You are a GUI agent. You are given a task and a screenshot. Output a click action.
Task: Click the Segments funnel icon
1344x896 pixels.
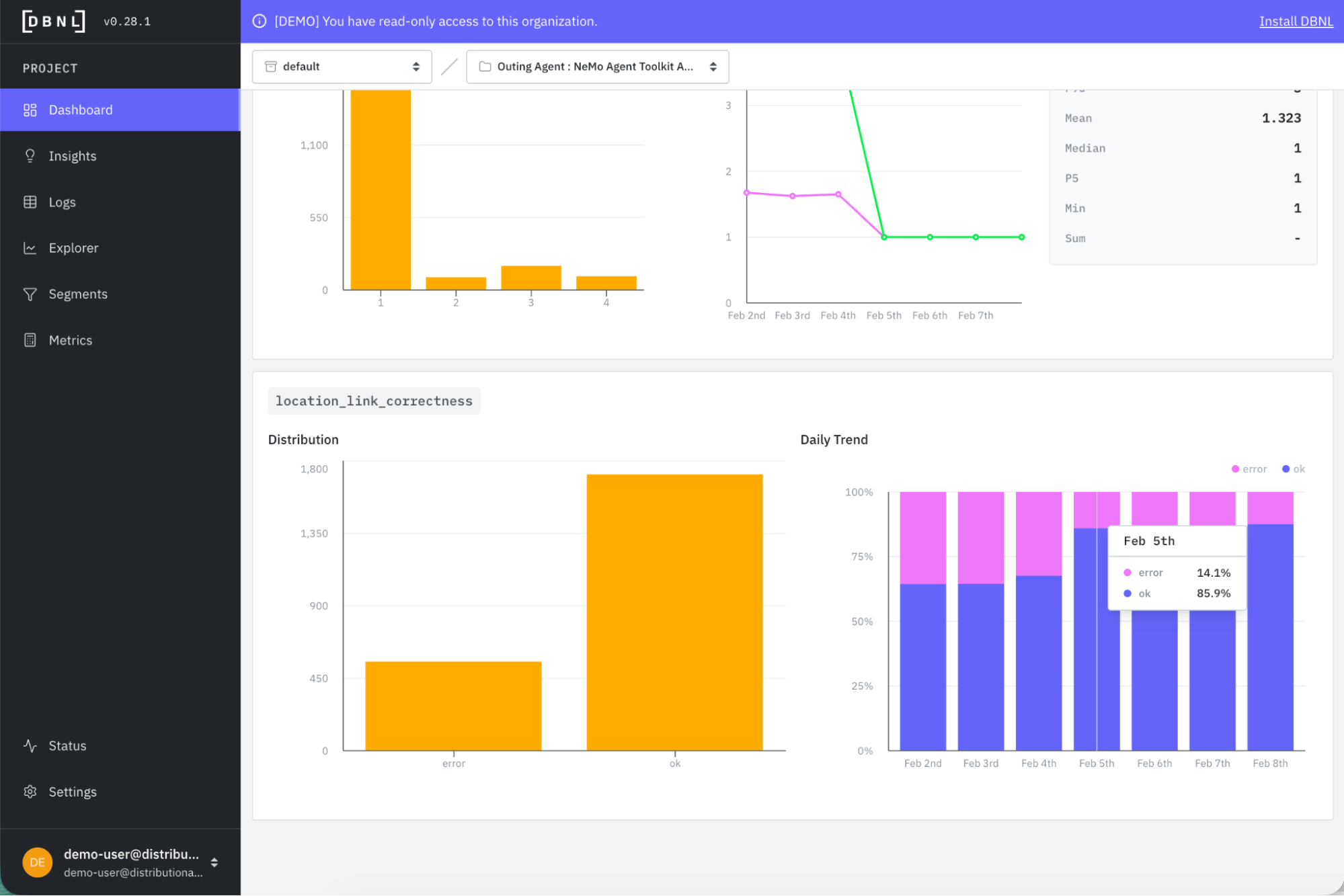pyautogui.click(x=30, y=294)
